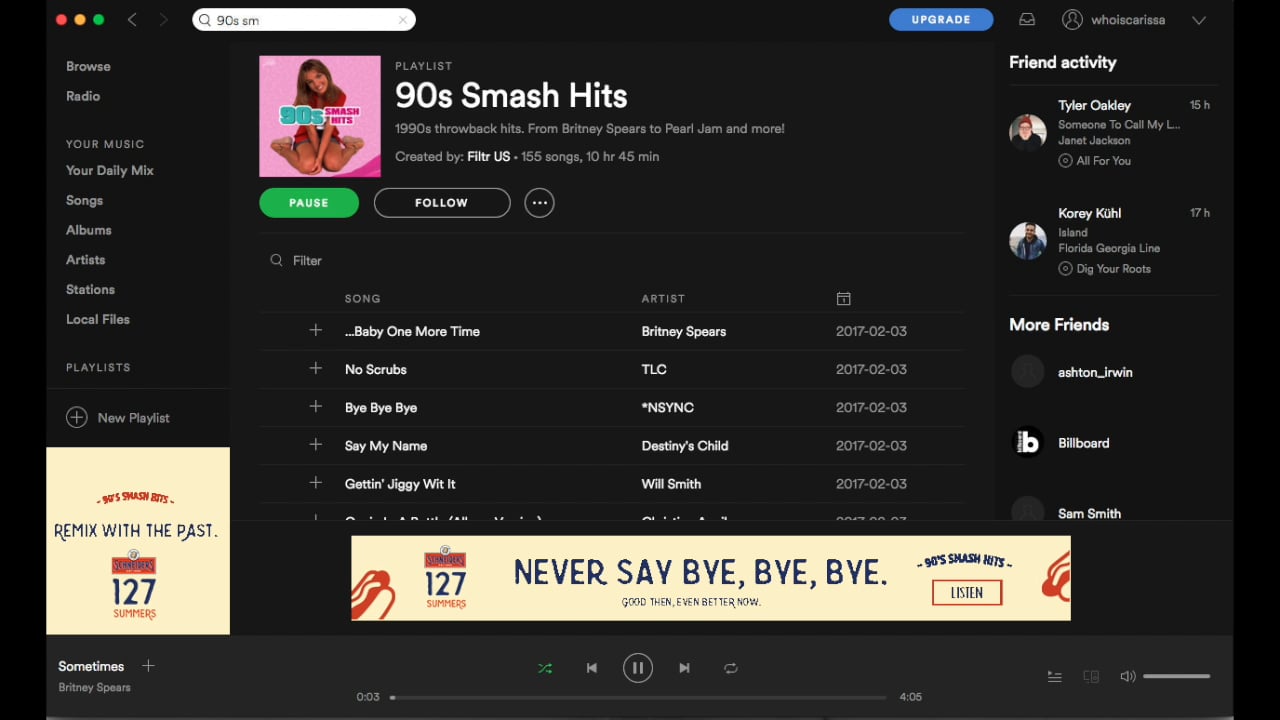Skip to the next track
Image resolution: width=1280 pixels, height=720 pixels.
click(684, 668)
